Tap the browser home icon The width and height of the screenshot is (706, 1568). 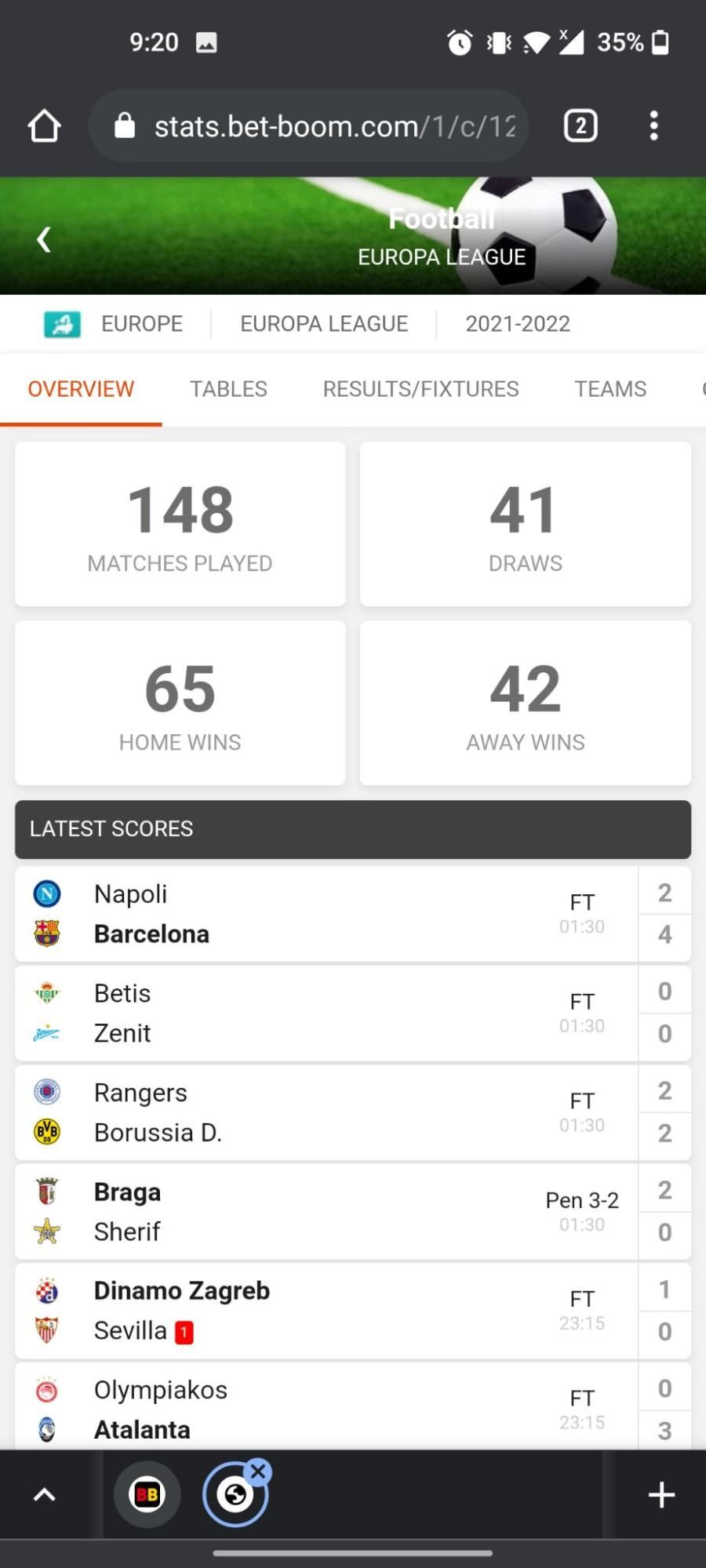44,126
